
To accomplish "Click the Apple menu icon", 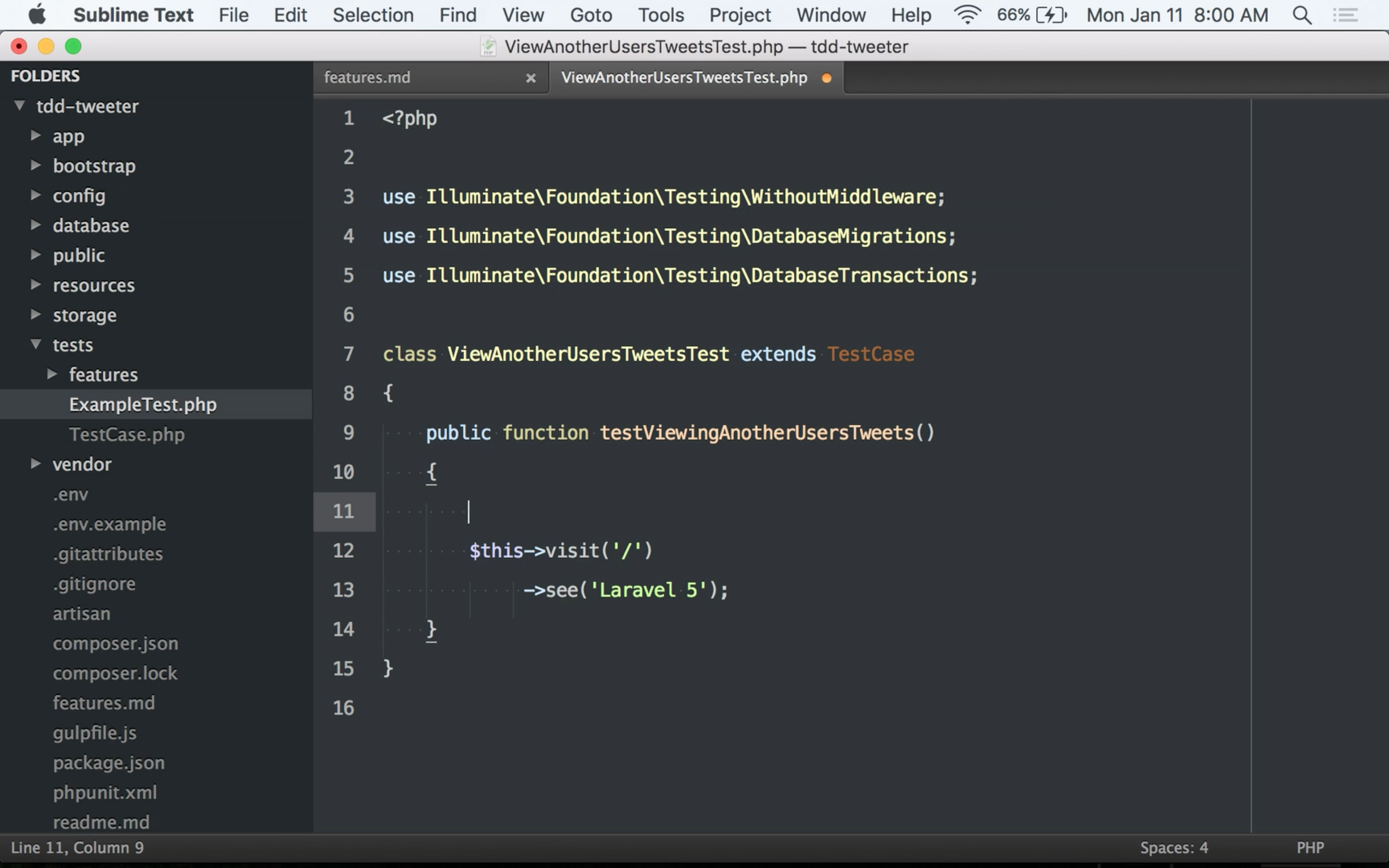I will [37, 15].
